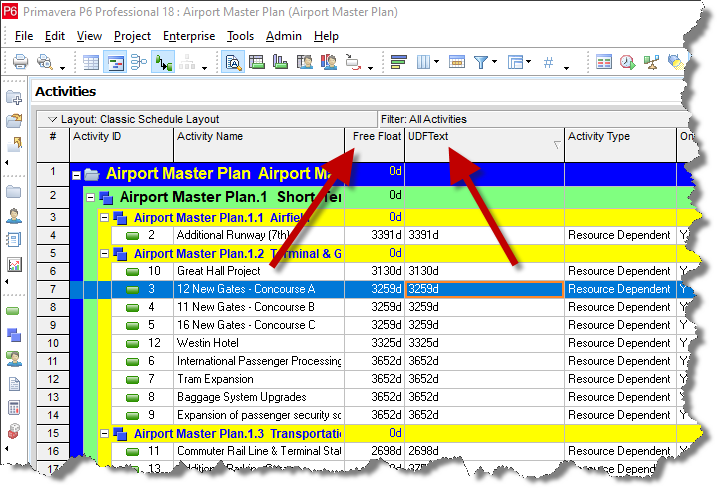Click the Group and Sort icon
The height and width of the screenshot is (488, 717).
[515, 62]
